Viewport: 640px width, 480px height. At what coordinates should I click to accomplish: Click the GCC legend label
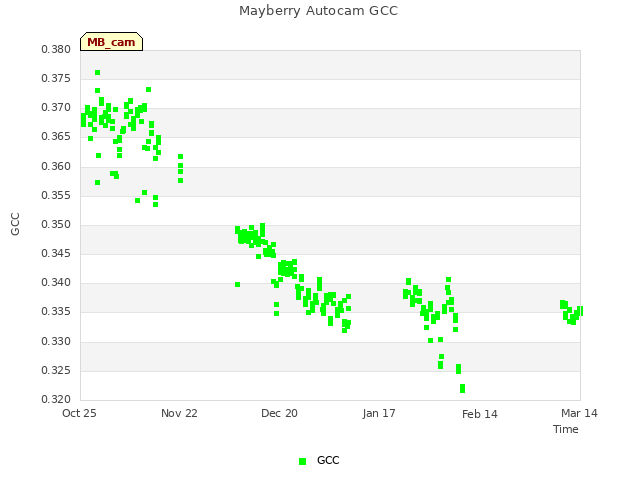click(x=328, y=460)
